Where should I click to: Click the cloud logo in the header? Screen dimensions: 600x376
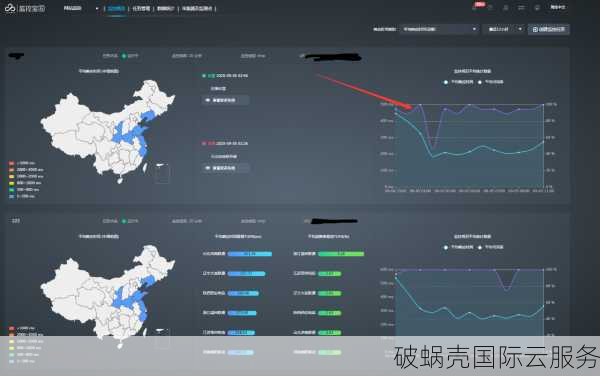click(10, 8)
